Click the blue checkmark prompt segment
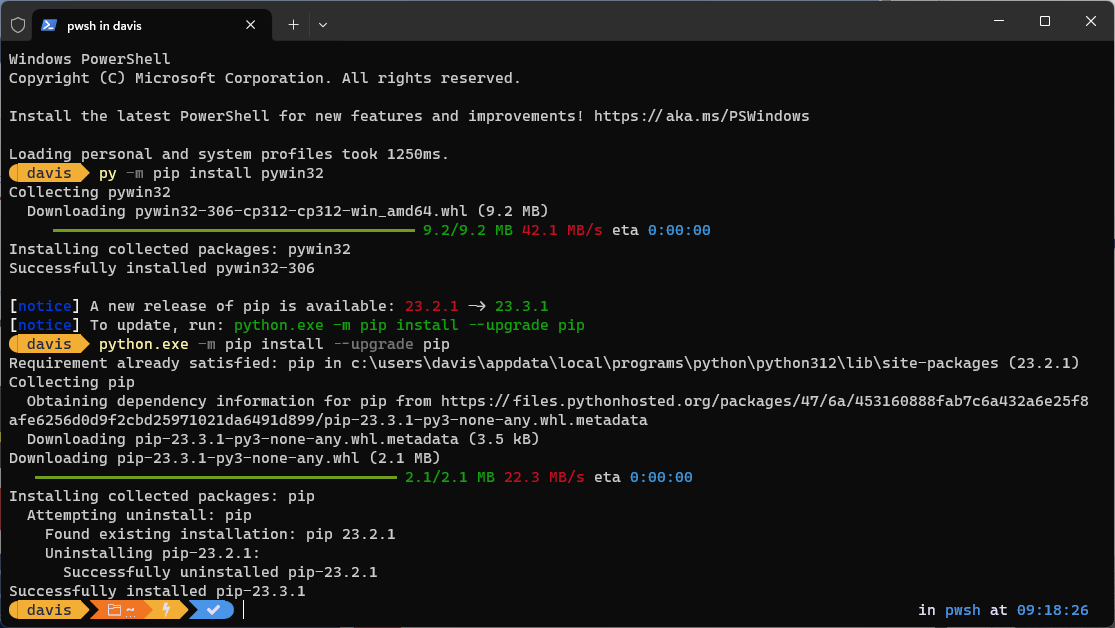1115x628 pixels. pyautogui.click(x=210, y=609)
